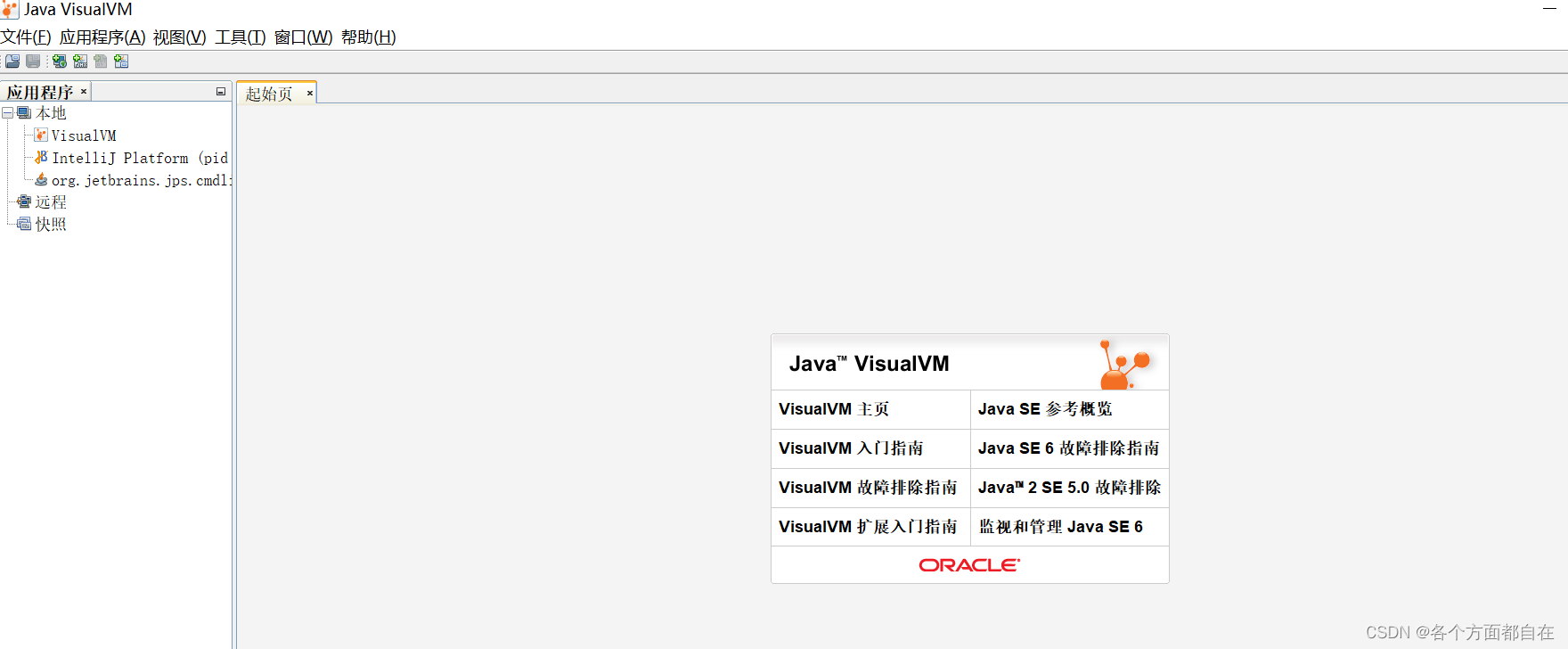Select the 快照 tree item
Viewport: 1568px width, 649px height.
pyautogui.click(x=51, y=225)
